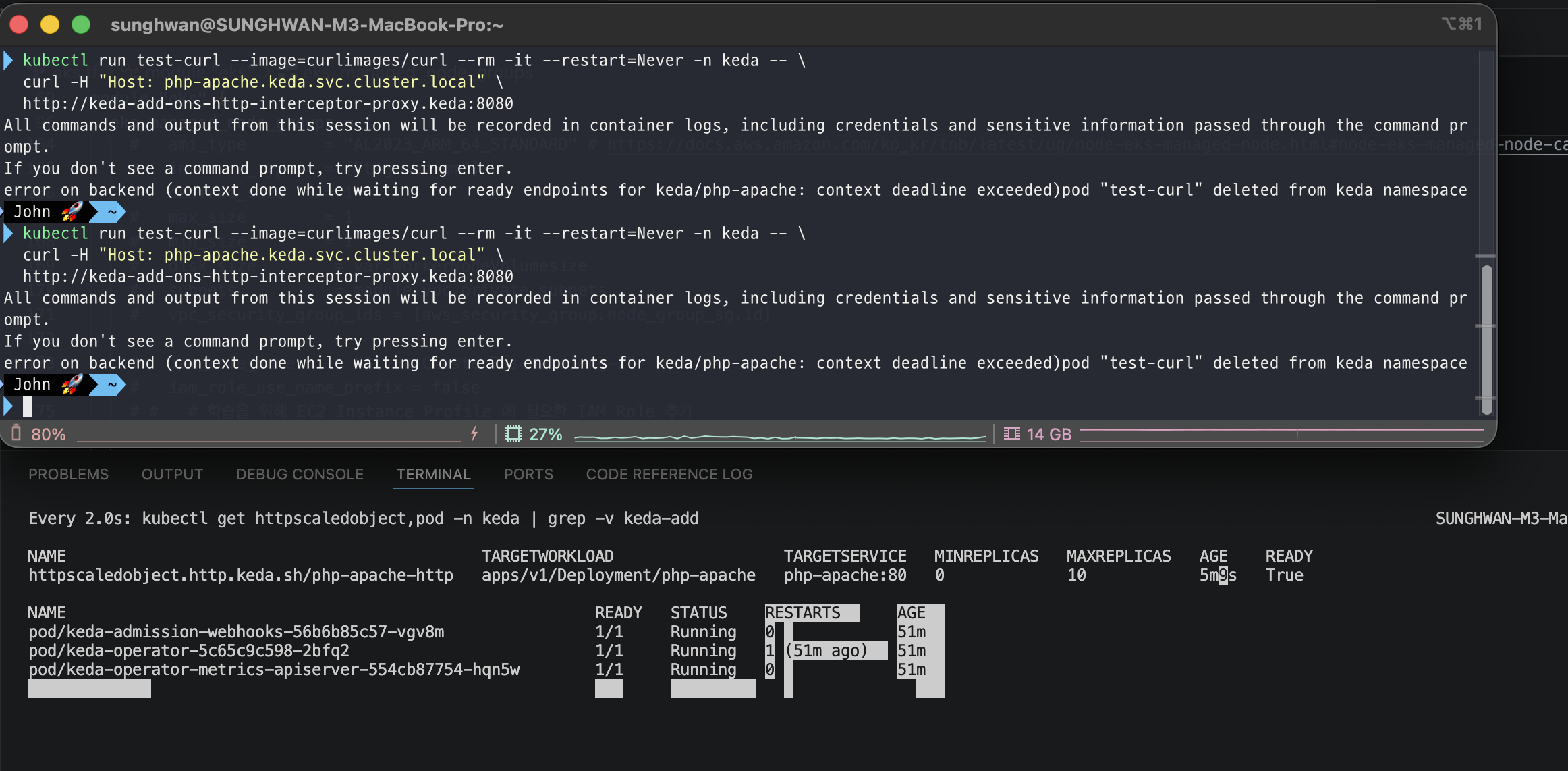Click the keda-admission-webhooks pod AGE '51m'
This screenshot has width=1568, height=771.
[912, 632]
